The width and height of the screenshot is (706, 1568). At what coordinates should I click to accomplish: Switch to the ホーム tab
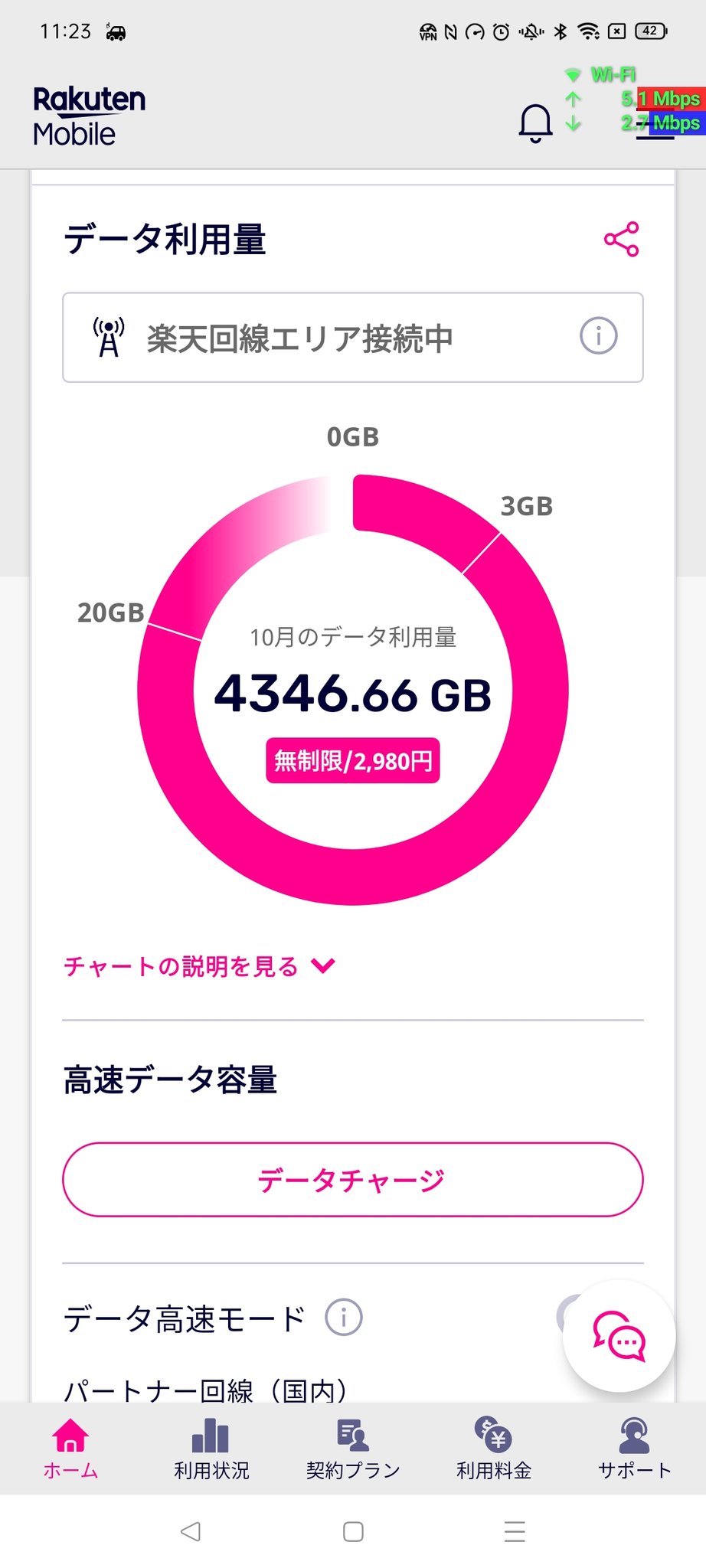70,1449
